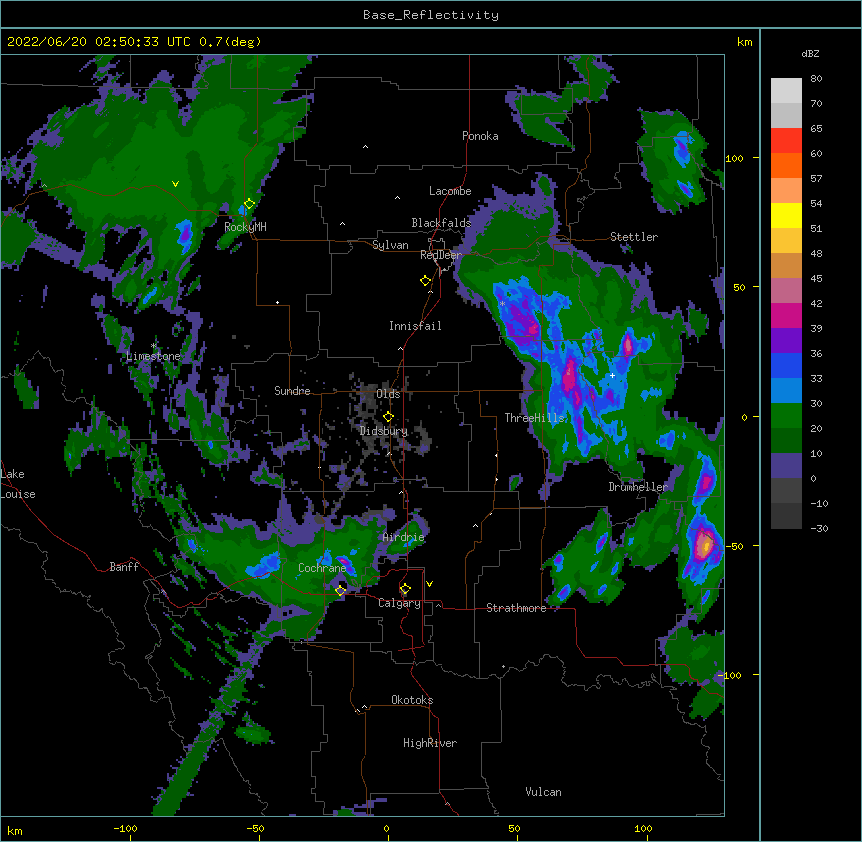This screenshot has width=862, height=842.
Task: Click the Stettler city label
Action: 634,237
